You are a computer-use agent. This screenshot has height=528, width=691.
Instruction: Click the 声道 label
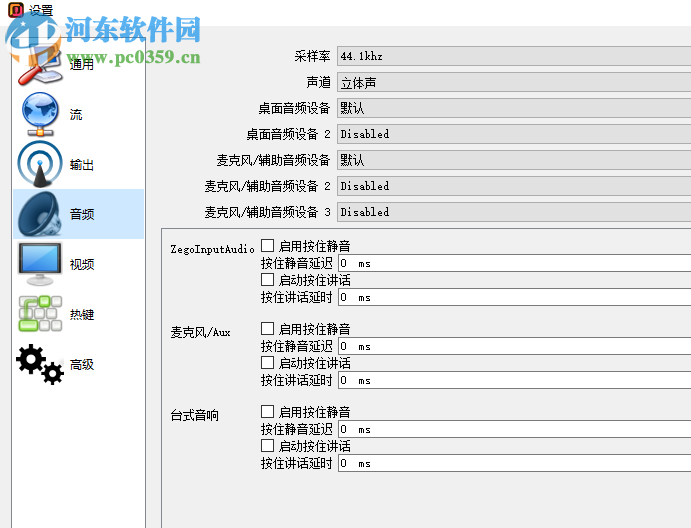(x=318, y=82)
